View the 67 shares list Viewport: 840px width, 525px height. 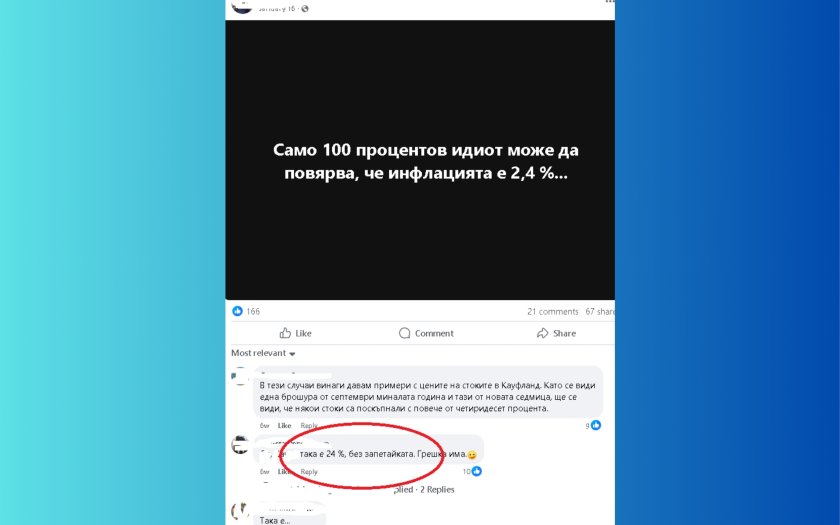[x=600, y=311]
